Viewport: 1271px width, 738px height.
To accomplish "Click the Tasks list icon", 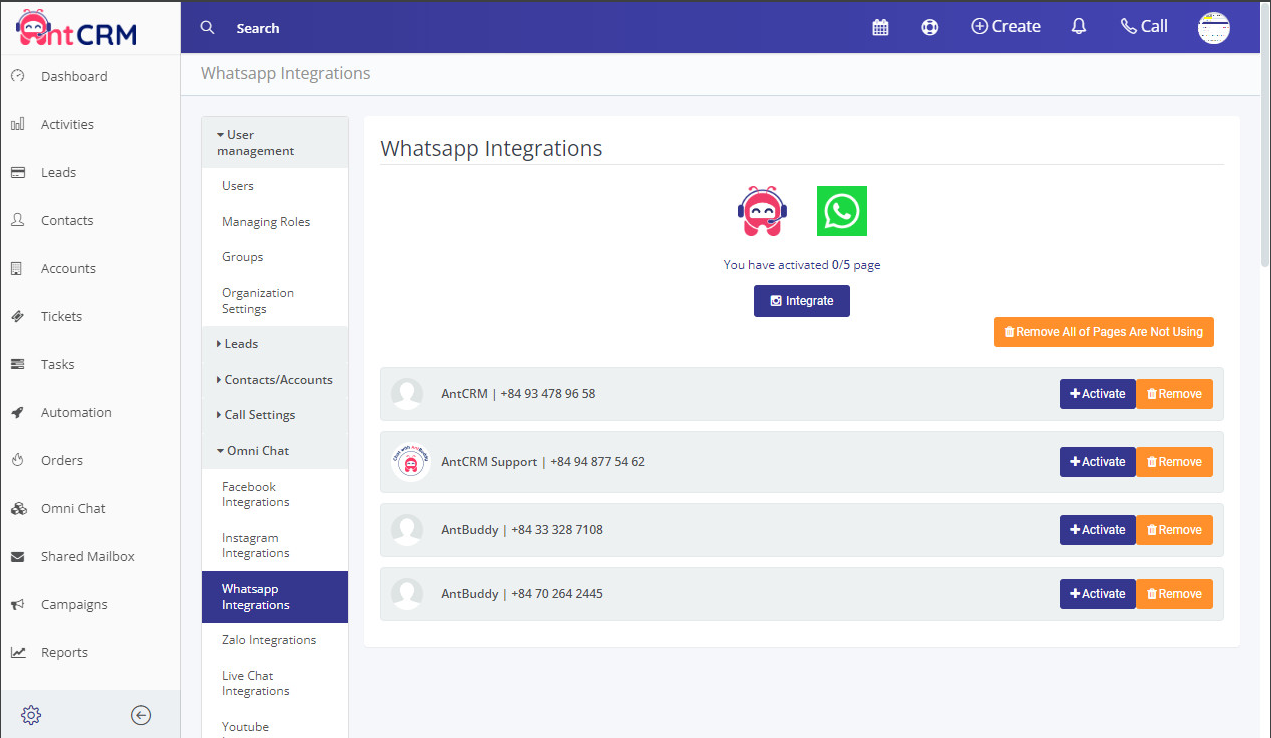I will tap(18, 364).
